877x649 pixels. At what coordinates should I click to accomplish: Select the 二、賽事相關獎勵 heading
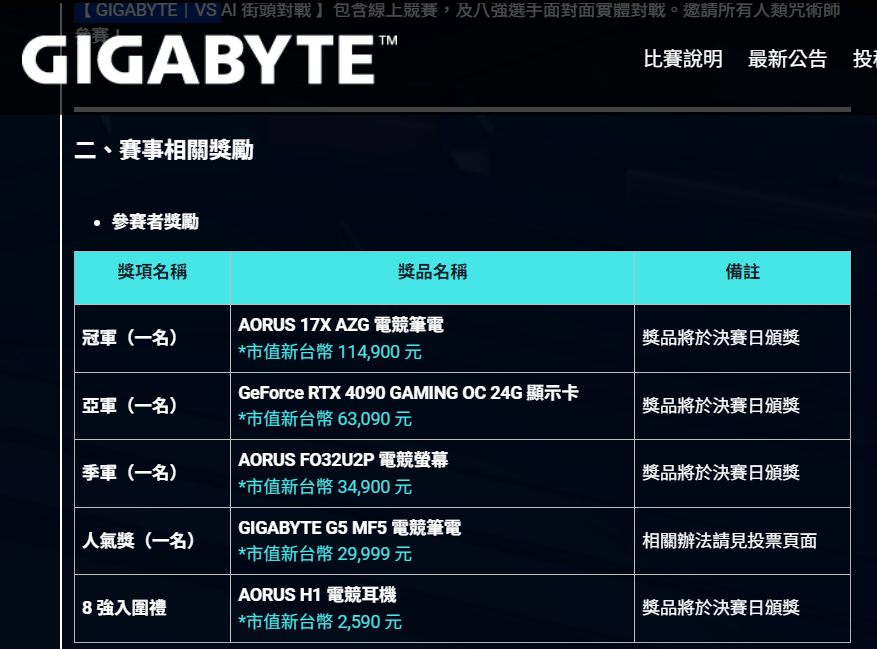tap(164, 150)
